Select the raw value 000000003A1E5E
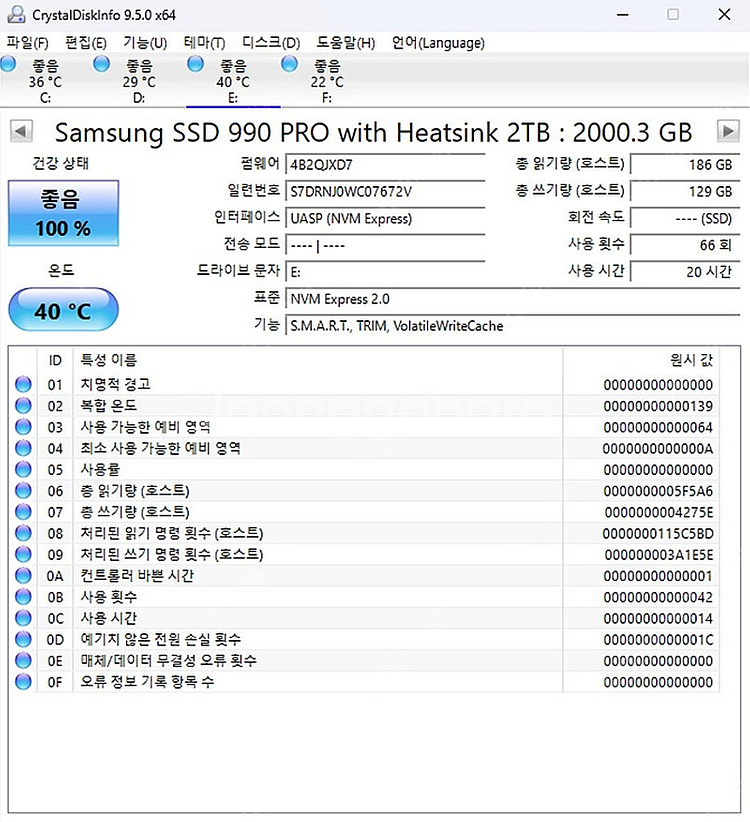Viewport: 750px width, 822px height. pos(659,555)
